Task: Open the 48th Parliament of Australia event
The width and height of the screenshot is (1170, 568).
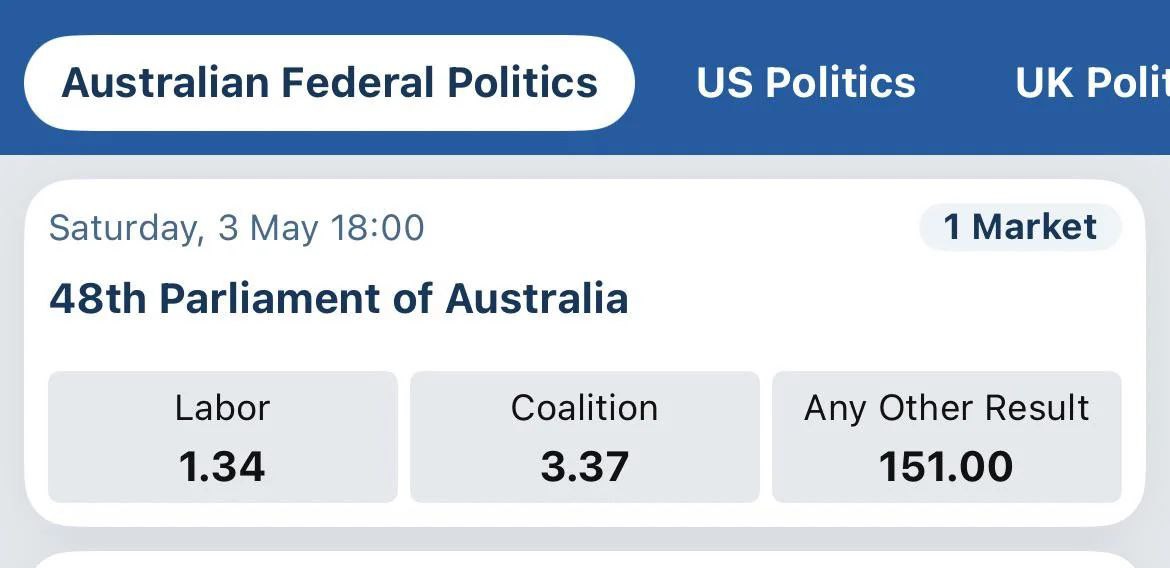Action: (338, 298)
